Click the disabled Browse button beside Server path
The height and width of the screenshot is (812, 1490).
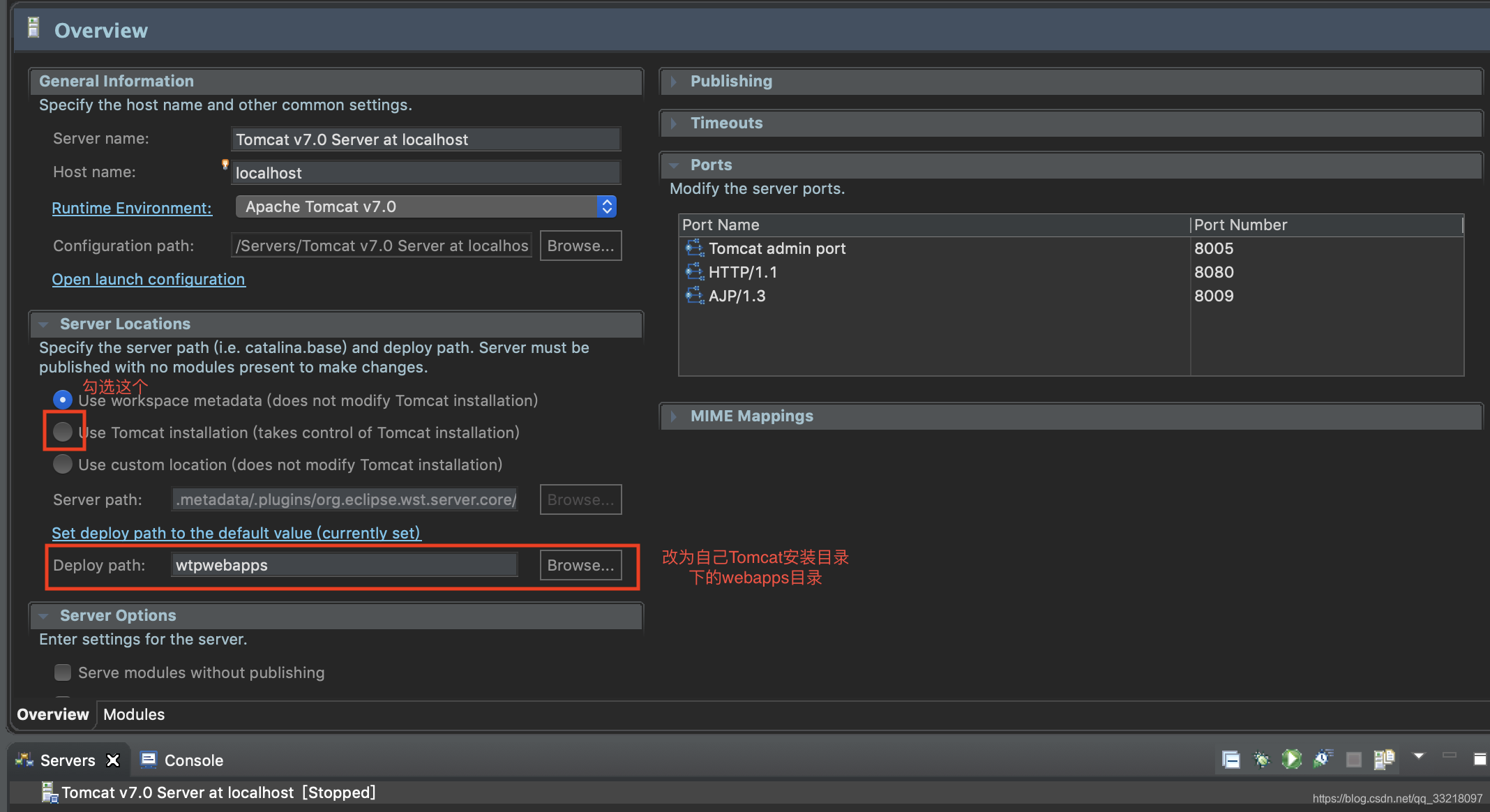coord(580,499)
